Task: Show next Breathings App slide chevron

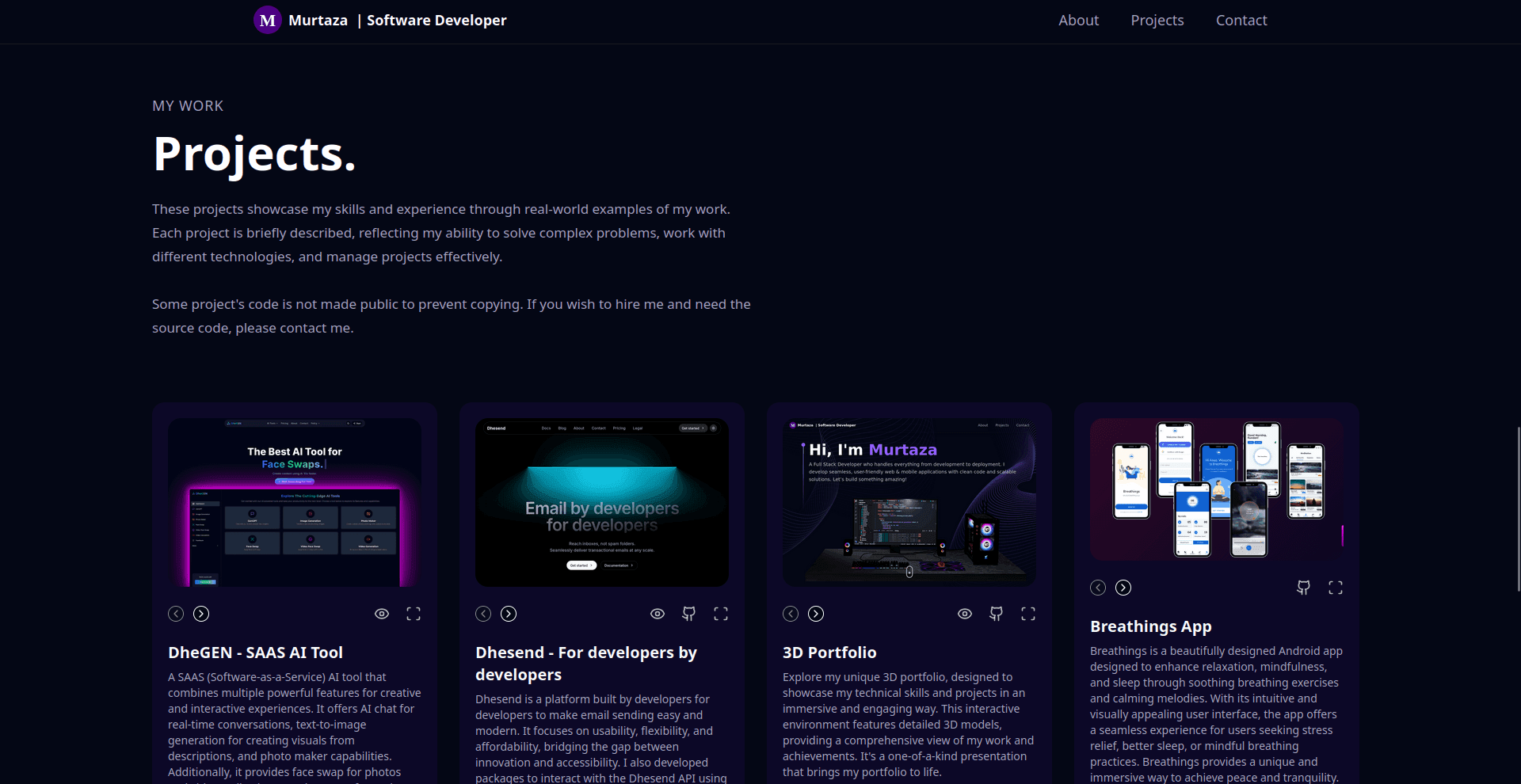Action: [1123, 588]
